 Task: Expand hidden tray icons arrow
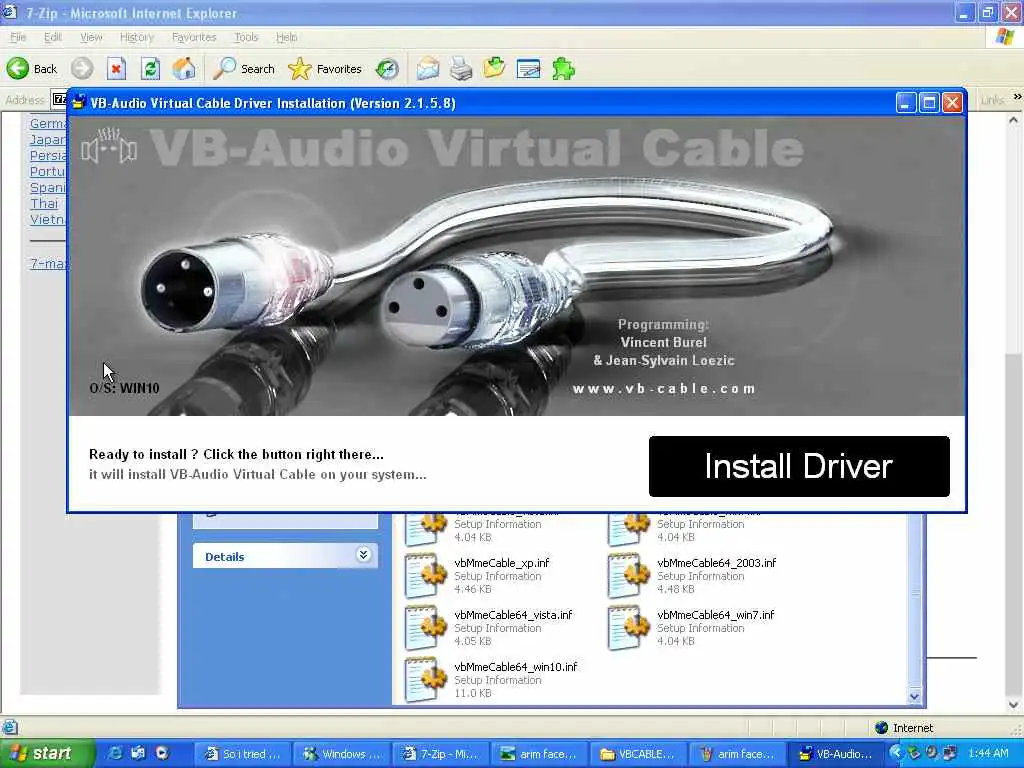[895, 753]
